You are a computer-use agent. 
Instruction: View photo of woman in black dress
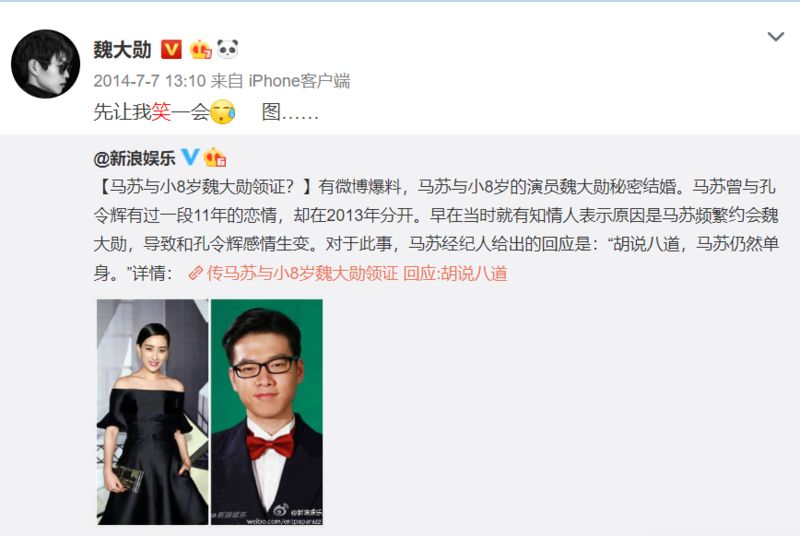(x=153, y=412)
